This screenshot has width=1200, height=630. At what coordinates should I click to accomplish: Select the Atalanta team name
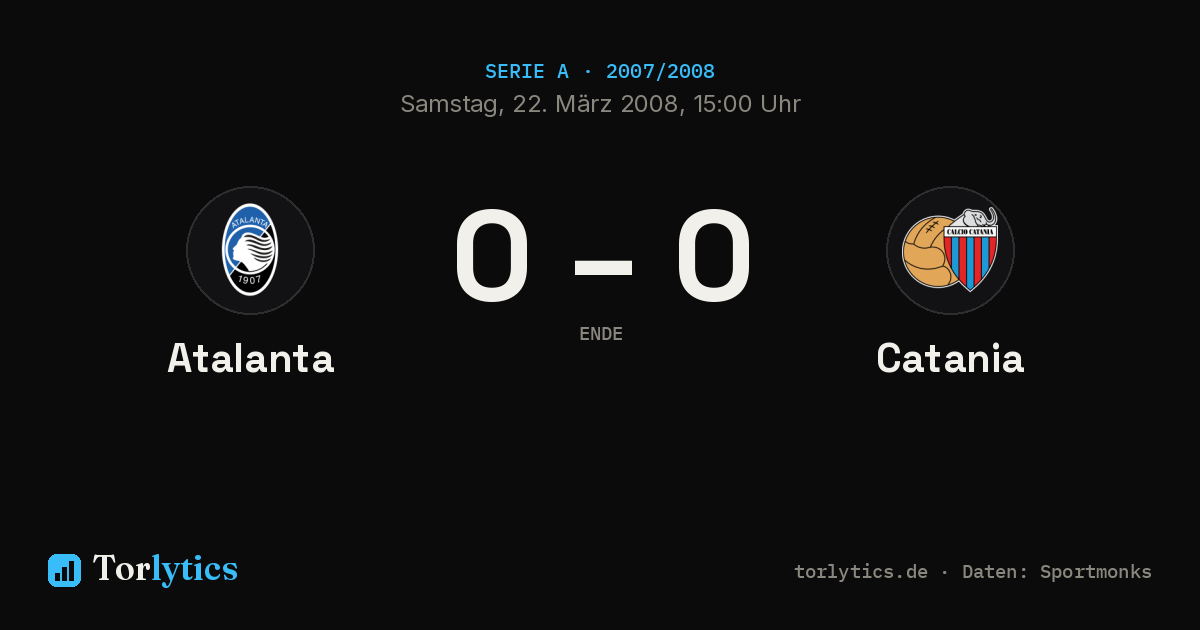(250, 358)
